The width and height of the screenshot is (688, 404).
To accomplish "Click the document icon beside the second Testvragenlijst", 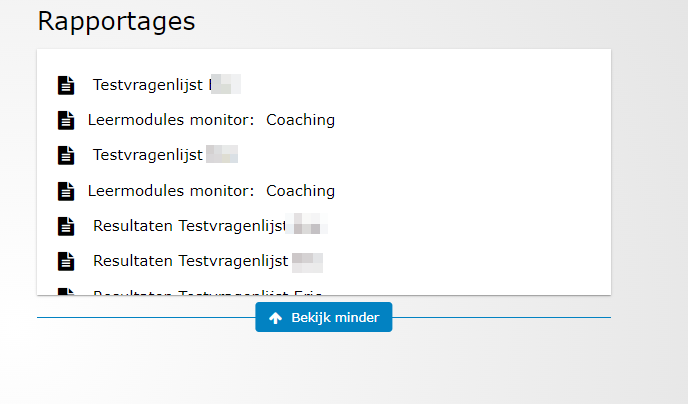I will tap(66, 155).
